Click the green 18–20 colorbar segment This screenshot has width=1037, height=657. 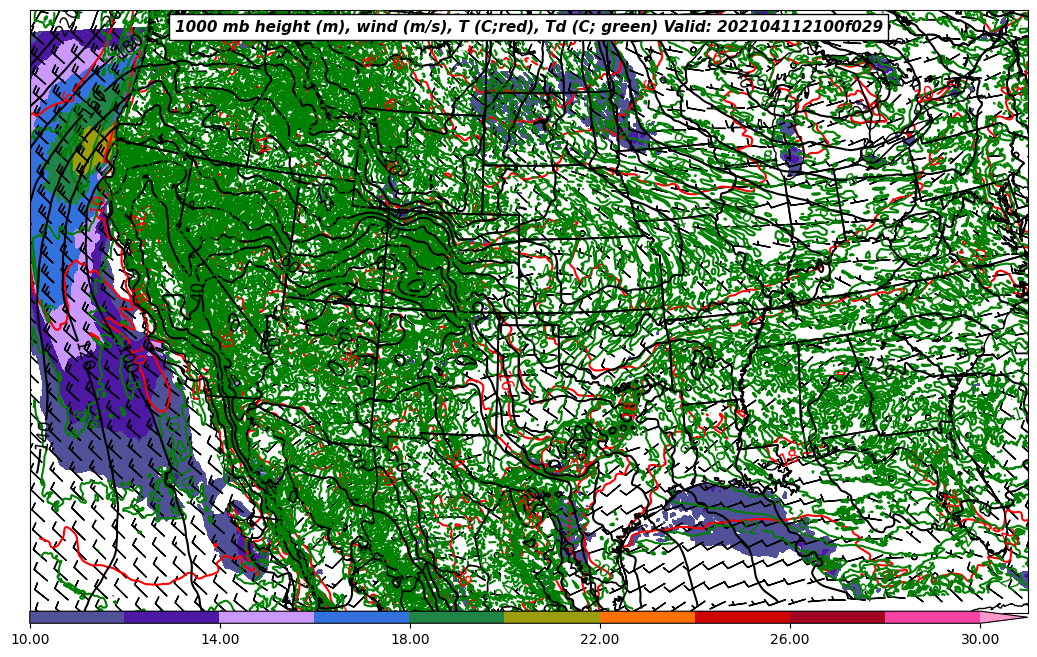457,617
